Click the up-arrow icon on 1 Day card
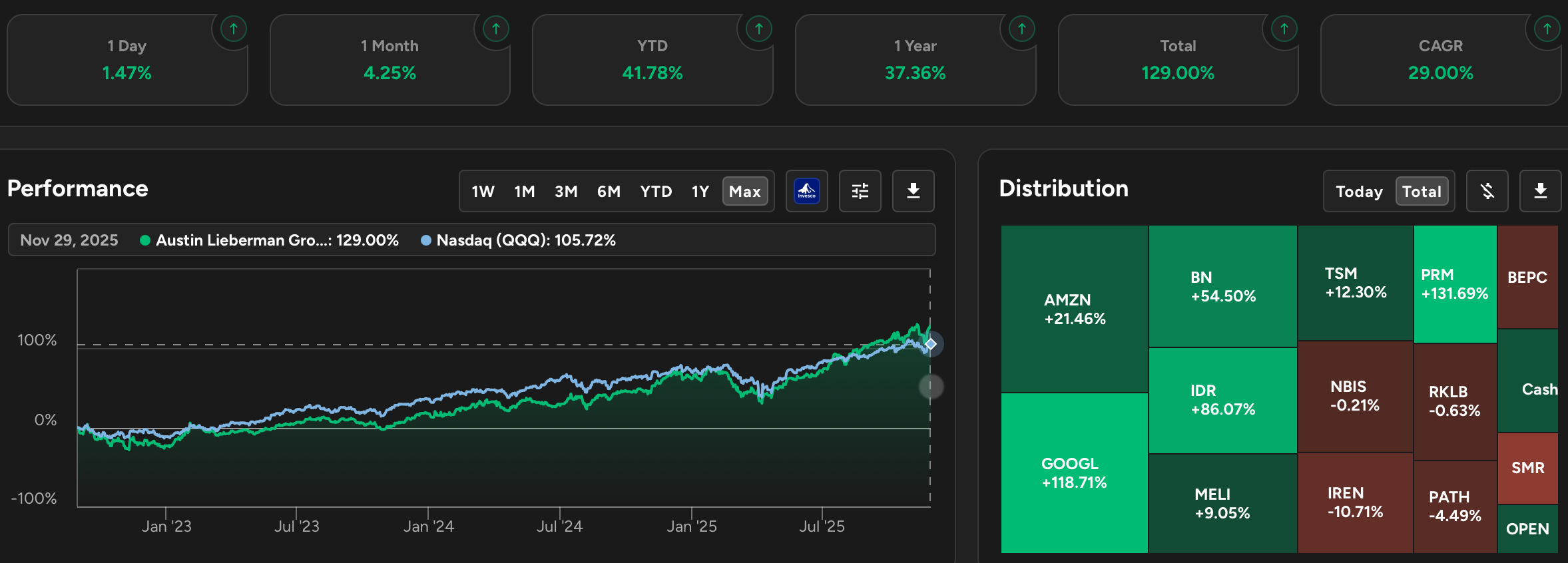1568x563 pixels. [233, 29]
